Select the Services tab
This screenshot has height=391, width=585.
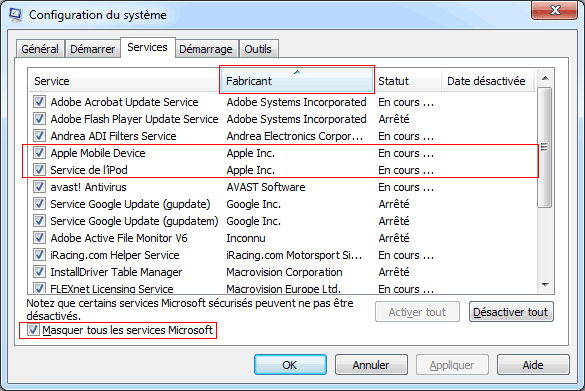147,47
